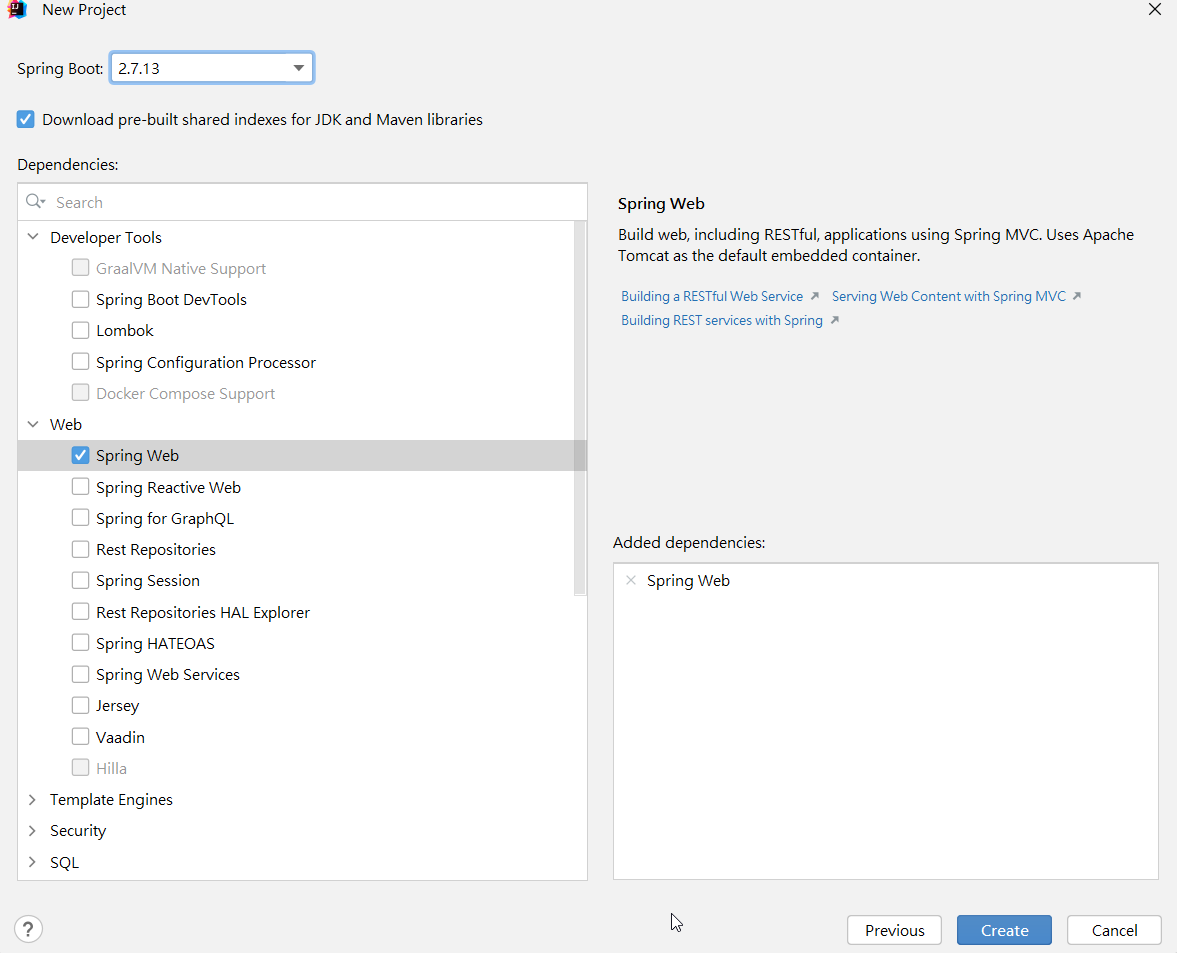Close the New Project dialog
Screen dimensions: 1177x953
[1154, 9]
